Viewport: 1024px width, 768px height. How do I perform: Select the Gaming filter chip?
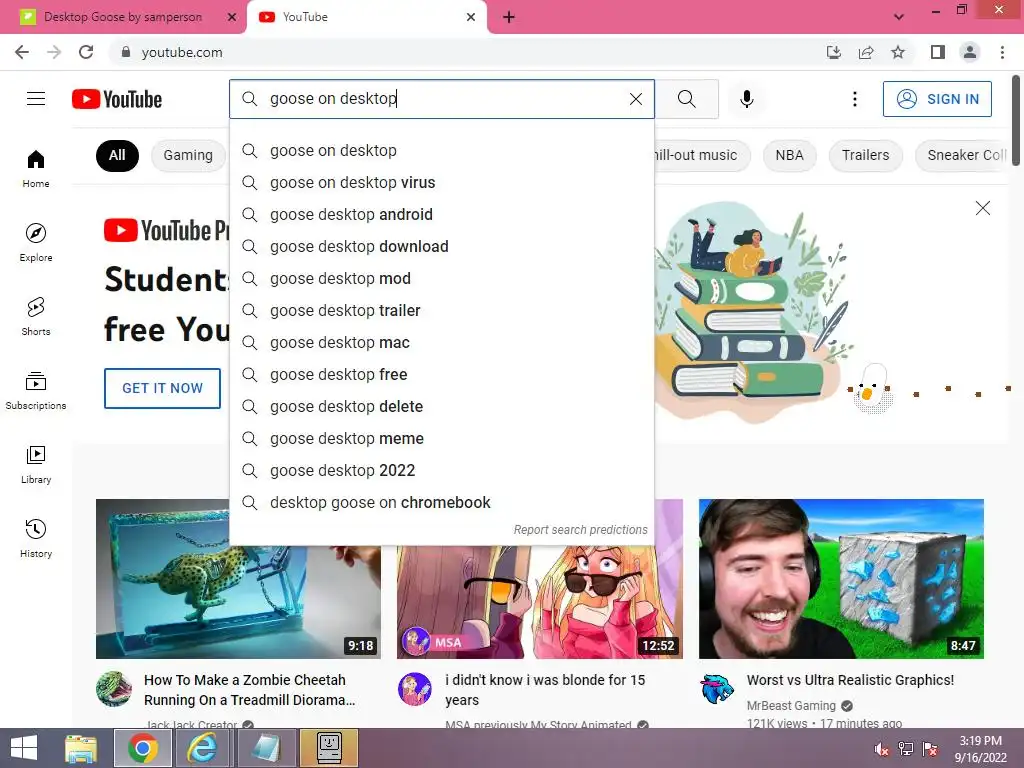pyautogui.click(x=188, y=155)
